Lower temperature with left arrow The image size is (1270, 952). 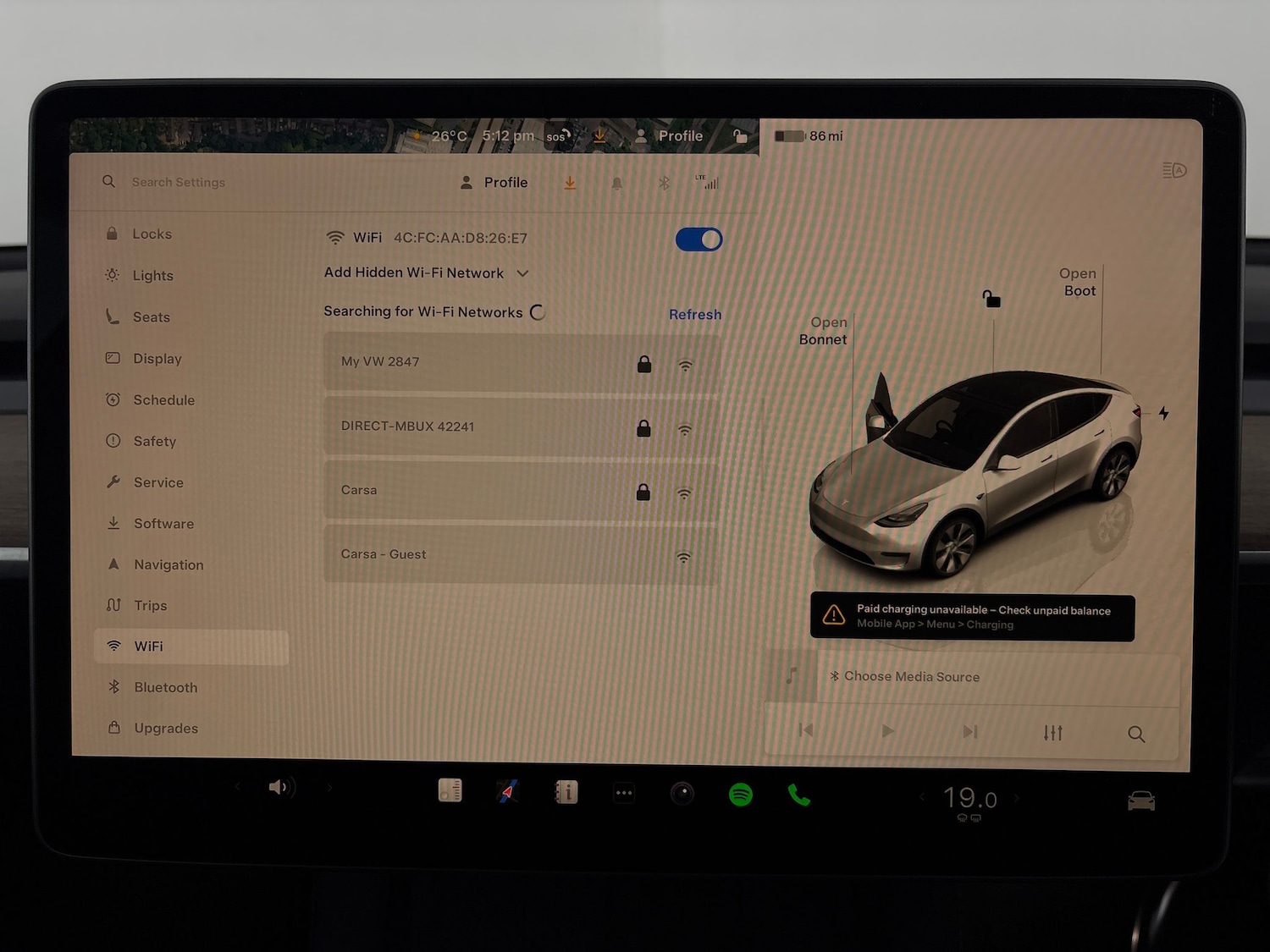[x=922, y=796]
